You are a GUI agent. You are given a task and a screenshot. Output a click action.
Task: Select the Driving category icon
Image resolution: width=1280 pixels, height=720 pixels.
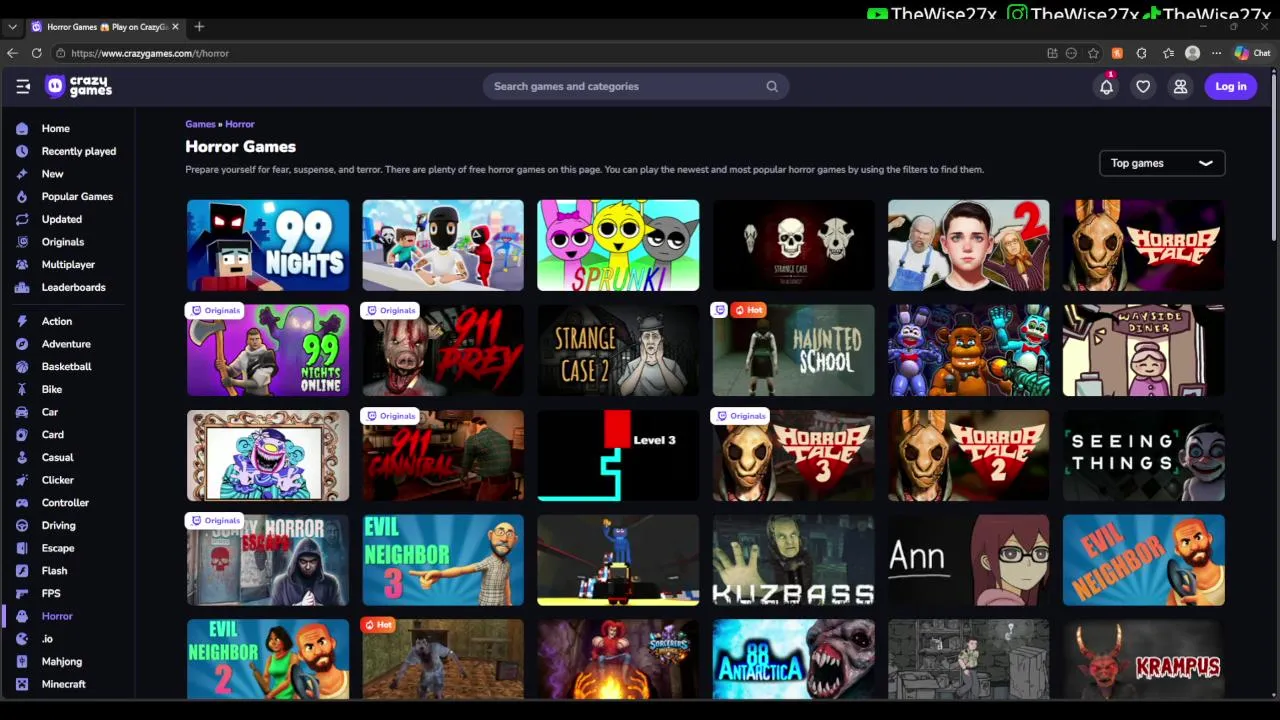(22, 525)
